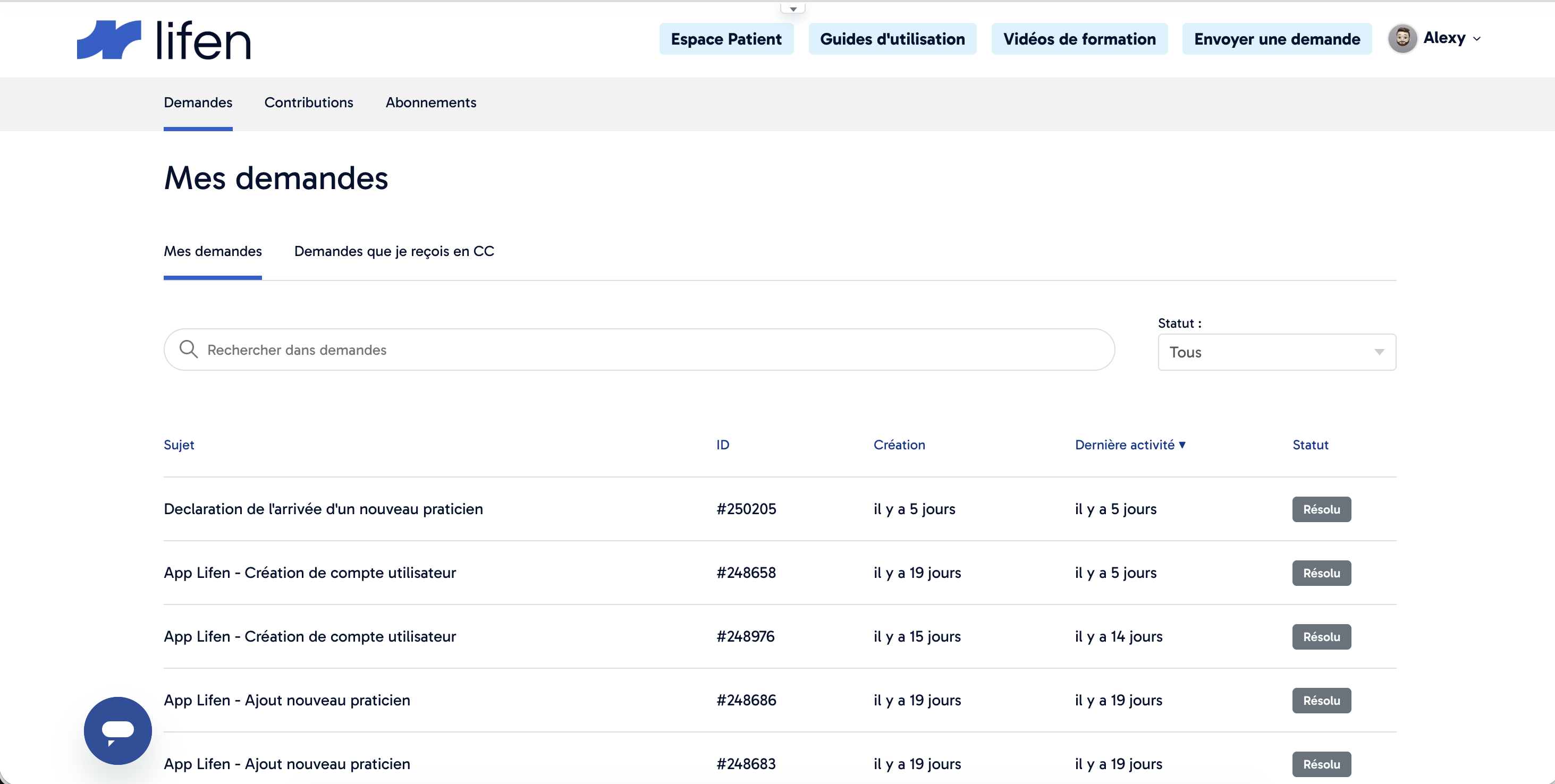Open Guides d'utilisation
The width and height of the screenshot is (1555, 784).
[x=892, y=39]
